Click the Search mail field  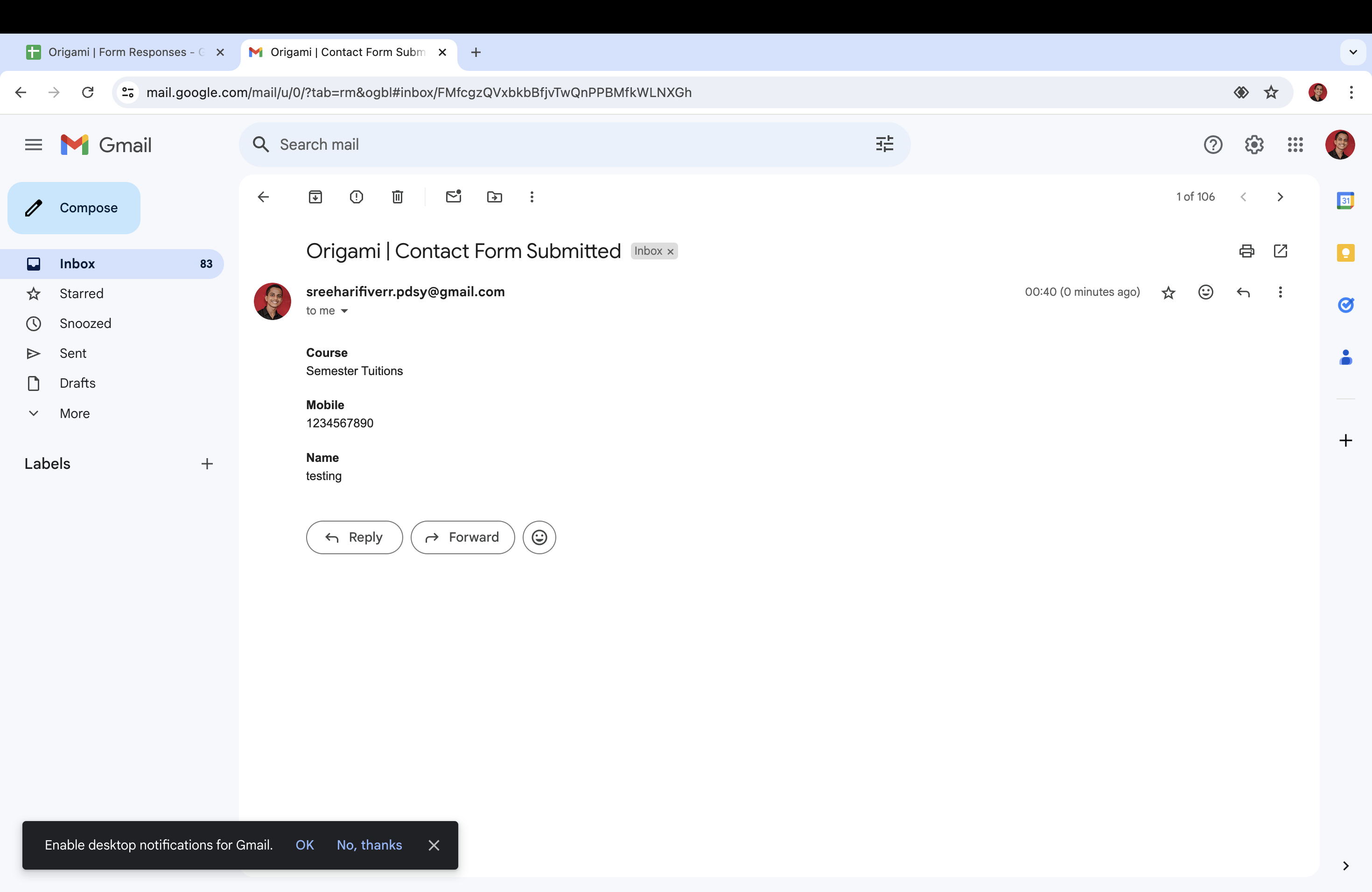565,145
